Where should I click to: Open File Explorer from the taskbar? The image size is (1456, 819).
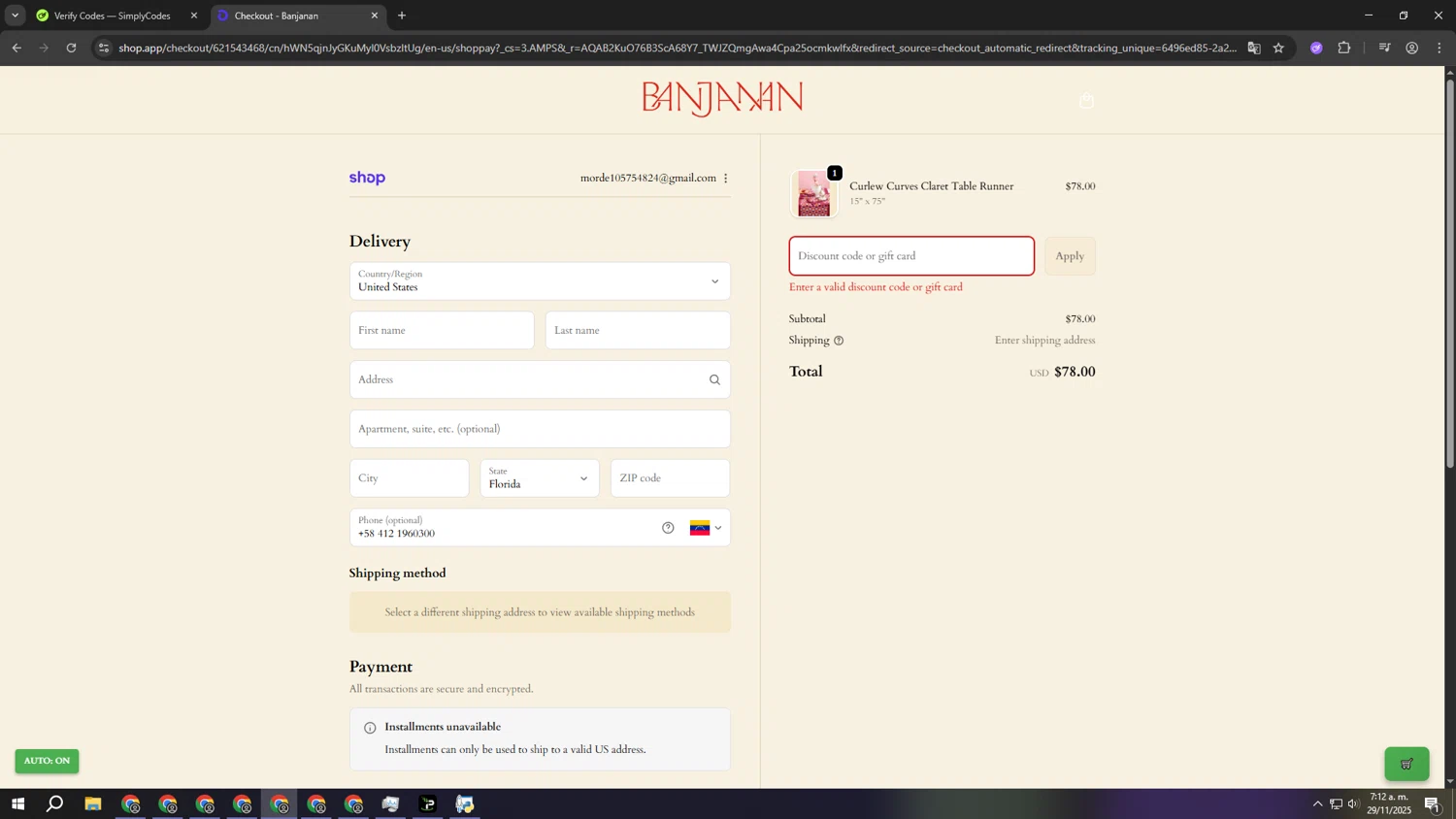[x=93, y=803]
